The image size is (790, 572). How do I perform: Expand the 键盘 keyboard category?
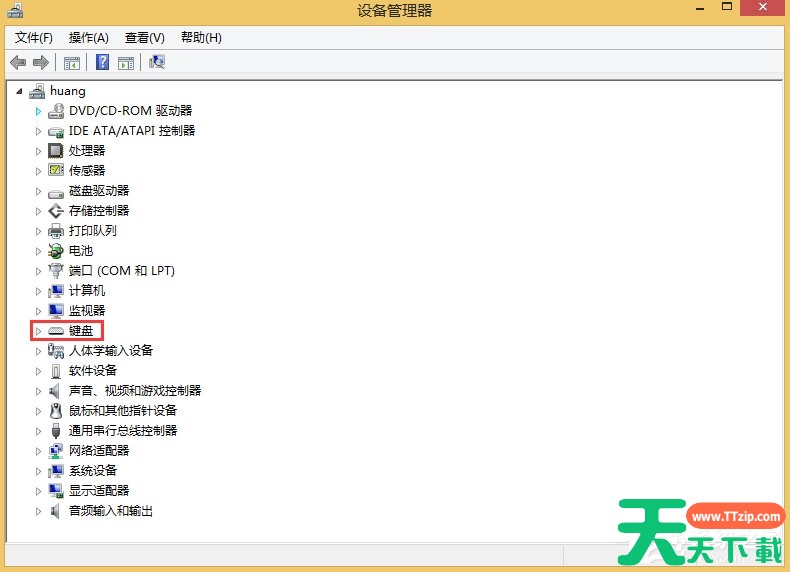[39, 331]
